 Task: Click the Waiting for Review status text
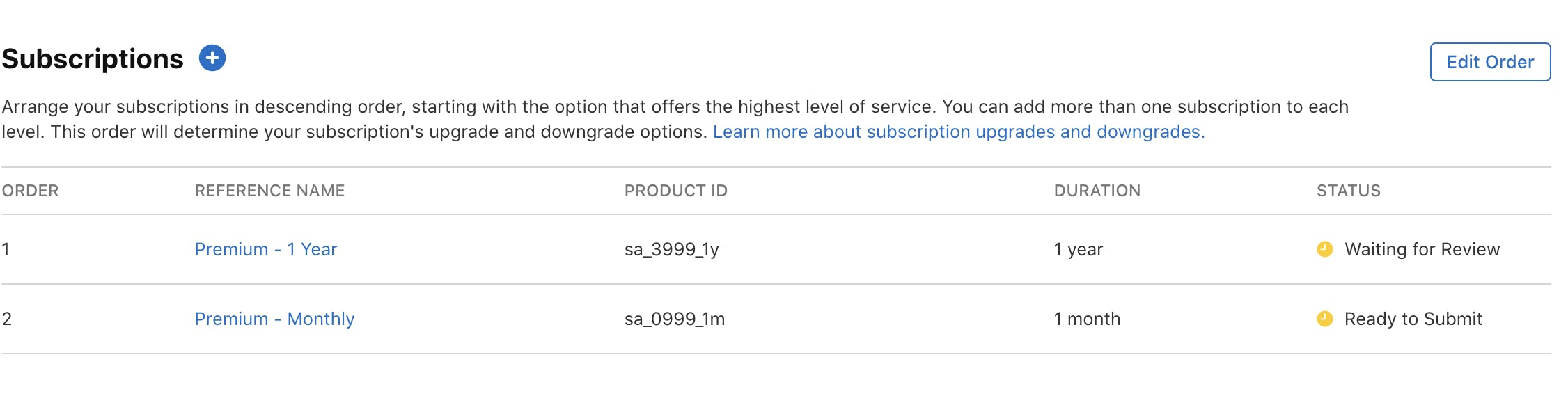[1422, 249]
